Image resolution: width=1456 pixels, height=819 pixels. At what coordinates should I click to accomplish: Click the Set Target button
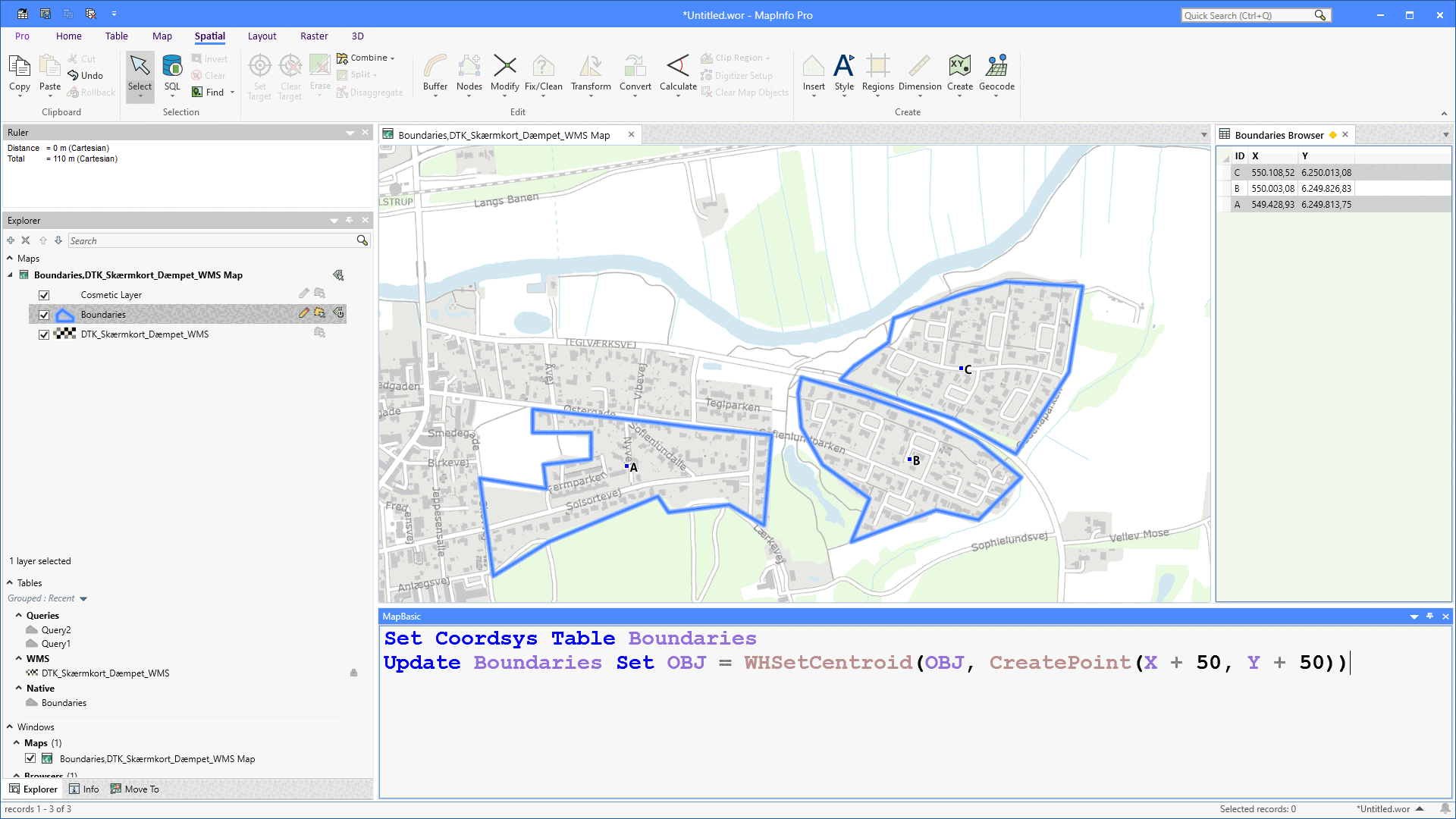259,75
